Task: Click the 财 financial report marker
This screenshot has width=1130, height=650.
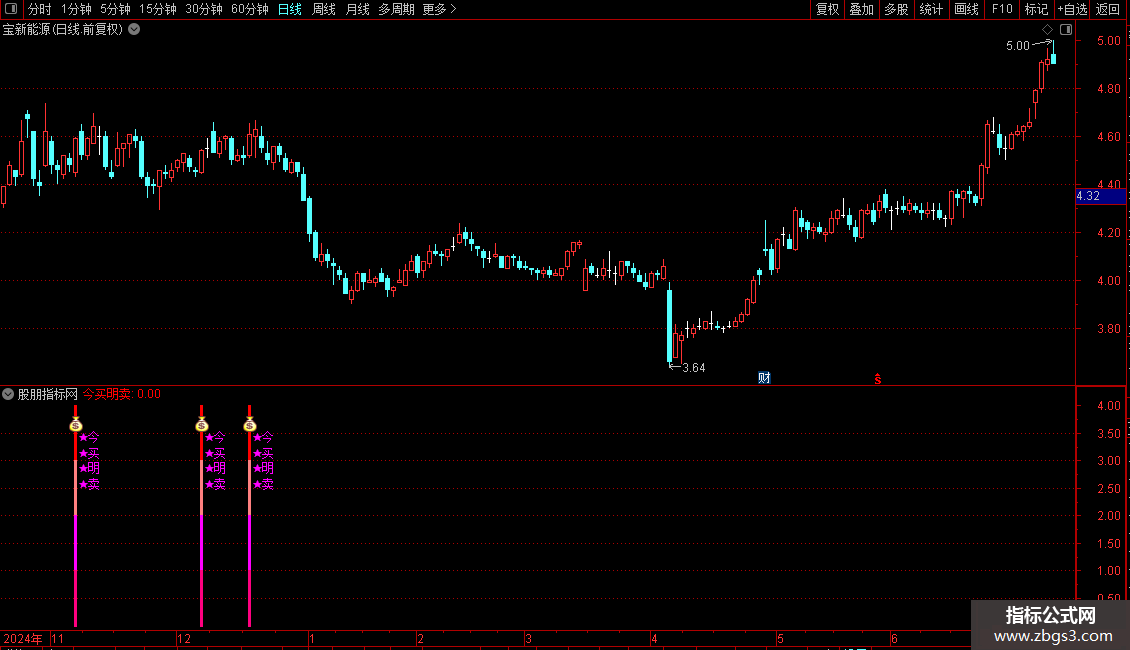Action: pos(765,378)
